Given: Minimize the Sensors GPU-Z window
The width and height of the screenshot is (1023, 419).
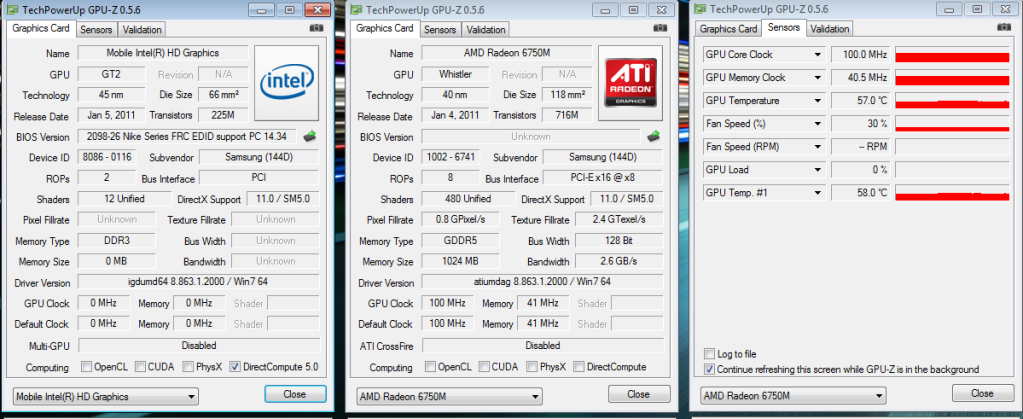Looking at the screenshot, I should pos(950,8).
